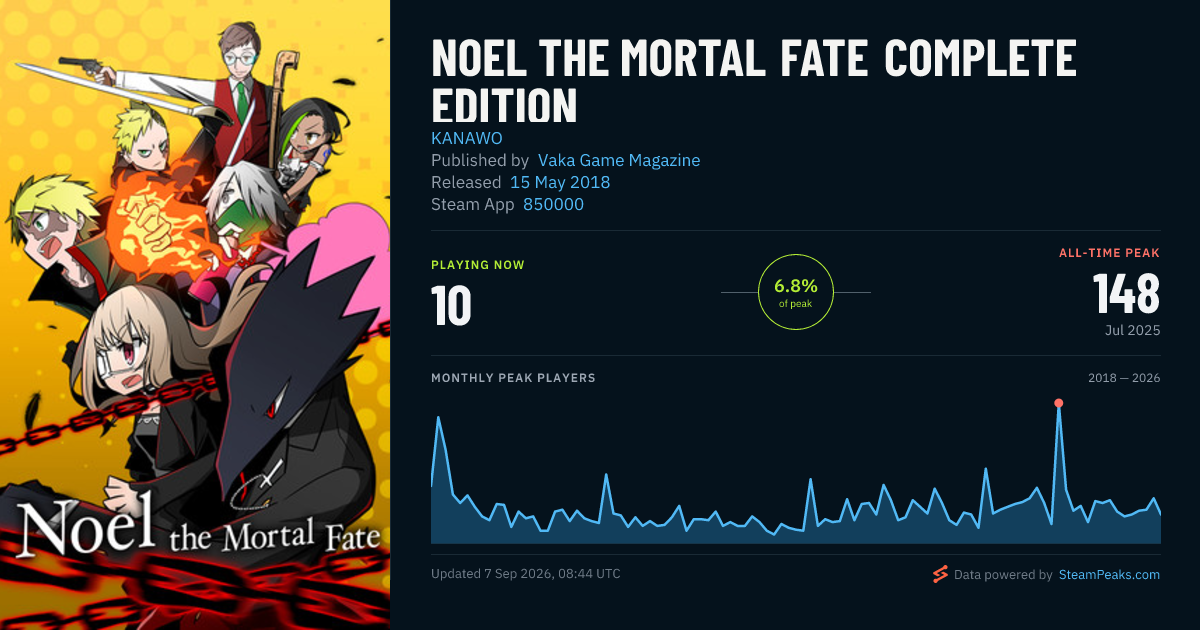Click the SteamPeaks logo icon
The image size is (1200, 630).
[939, 574]
